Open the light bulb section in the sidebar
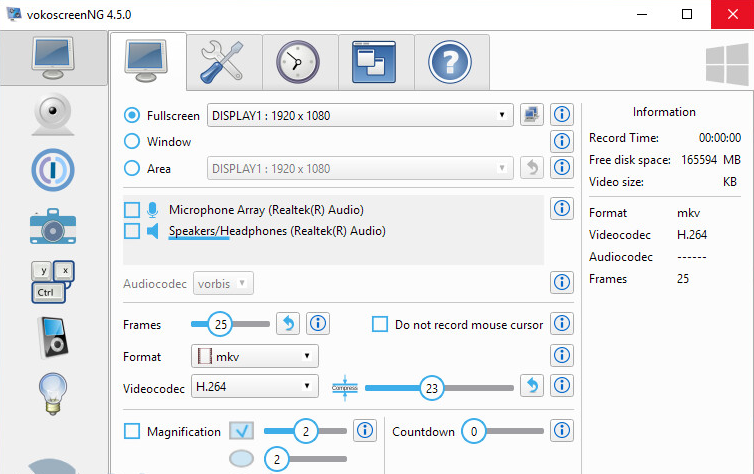The width and height of the screenshot is (754, 474). (53, 393)
